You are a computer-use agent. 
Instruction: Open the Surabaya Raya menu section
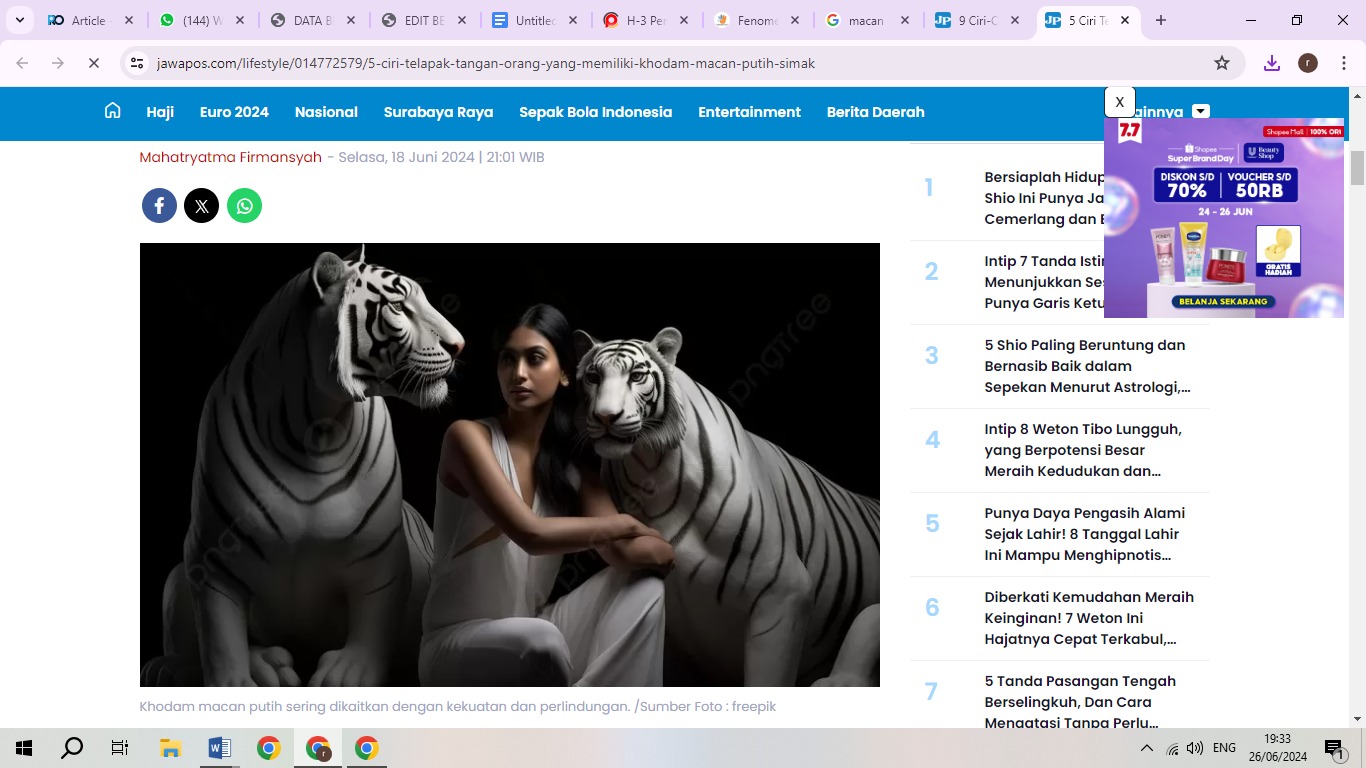[438, 112]
